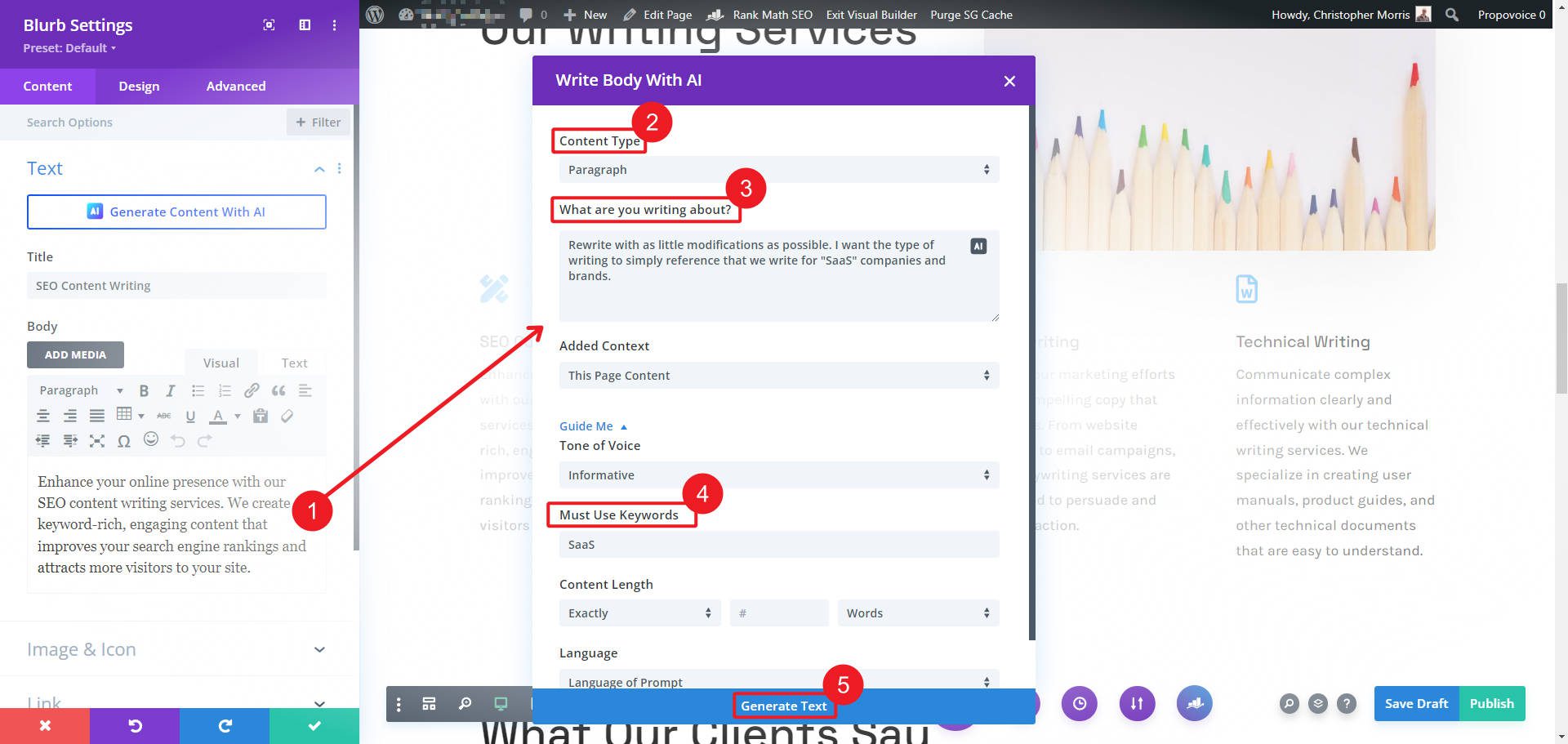The image size is (1568, 744).
Task: Confirm changes with the green checkmark
Action: coord(314,725)
